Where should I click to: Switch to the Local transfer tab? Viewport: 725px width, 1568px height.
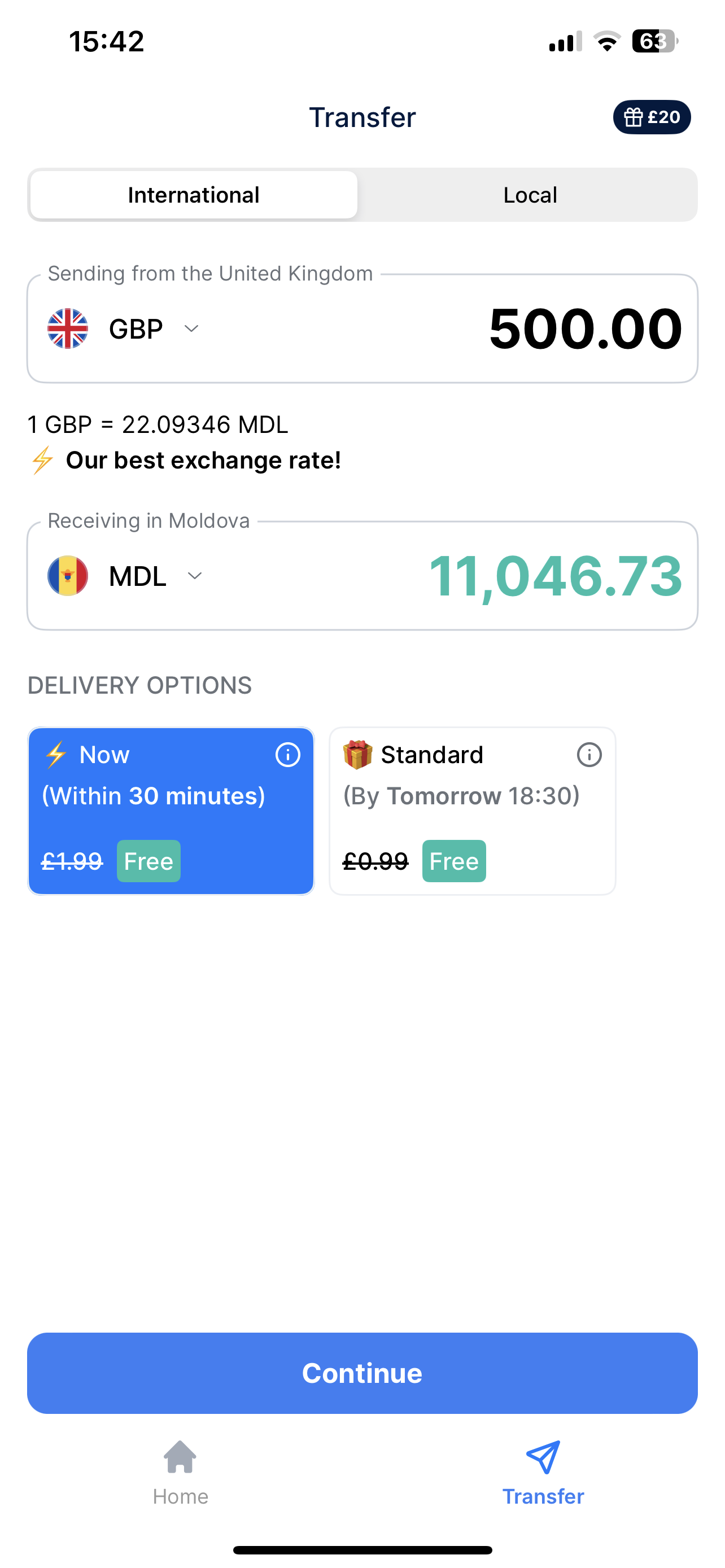pos(530,195)
